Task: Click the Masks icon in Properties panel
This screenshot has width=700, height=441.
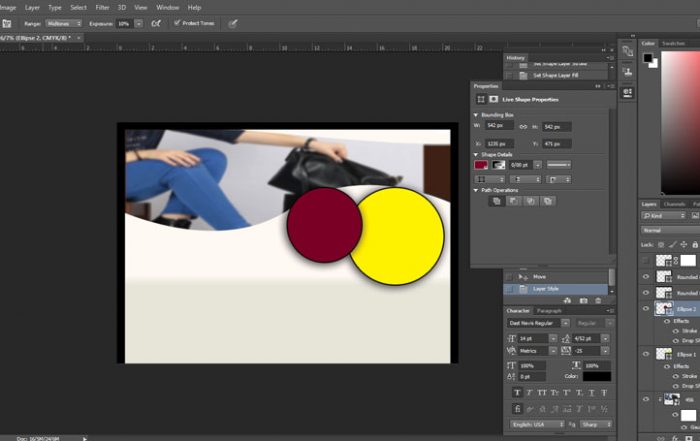Action: [493, 100]
